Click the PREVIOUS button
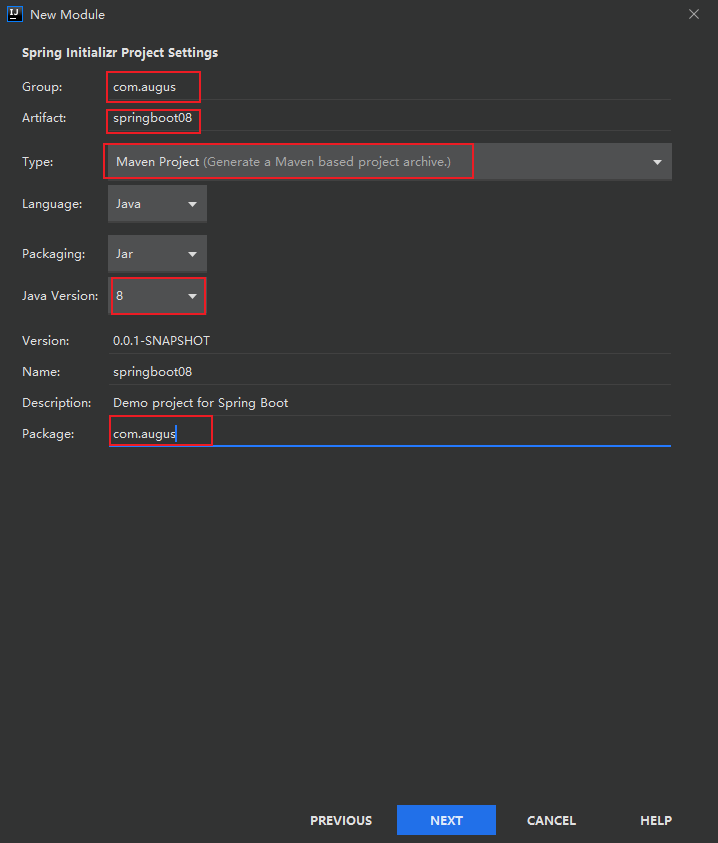 [x=340, y=820]
